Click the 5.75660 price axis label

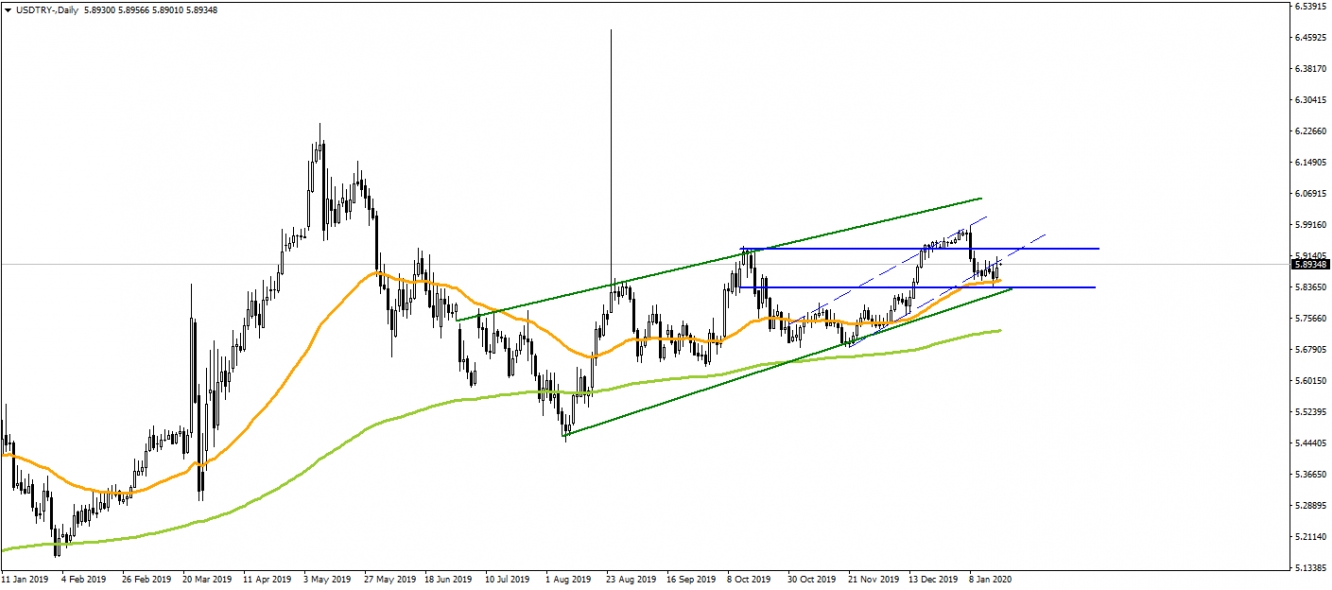click(x=1310, y=319)
